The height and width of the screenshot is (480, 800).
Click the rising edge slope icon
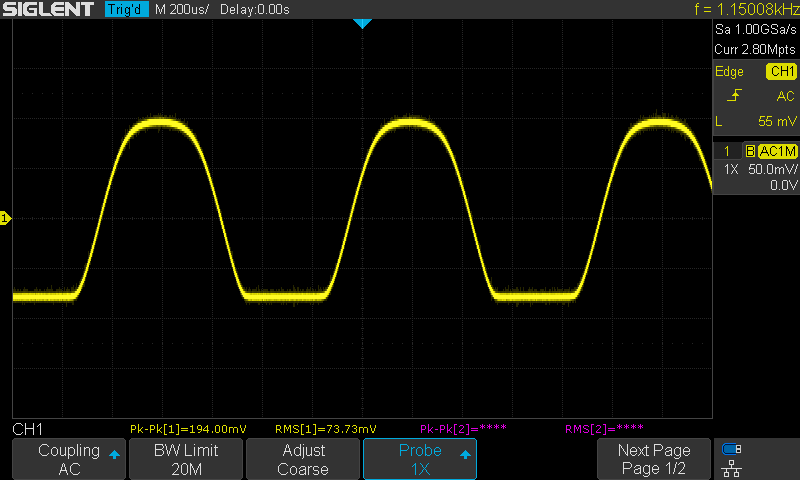(x=734, y=95)
